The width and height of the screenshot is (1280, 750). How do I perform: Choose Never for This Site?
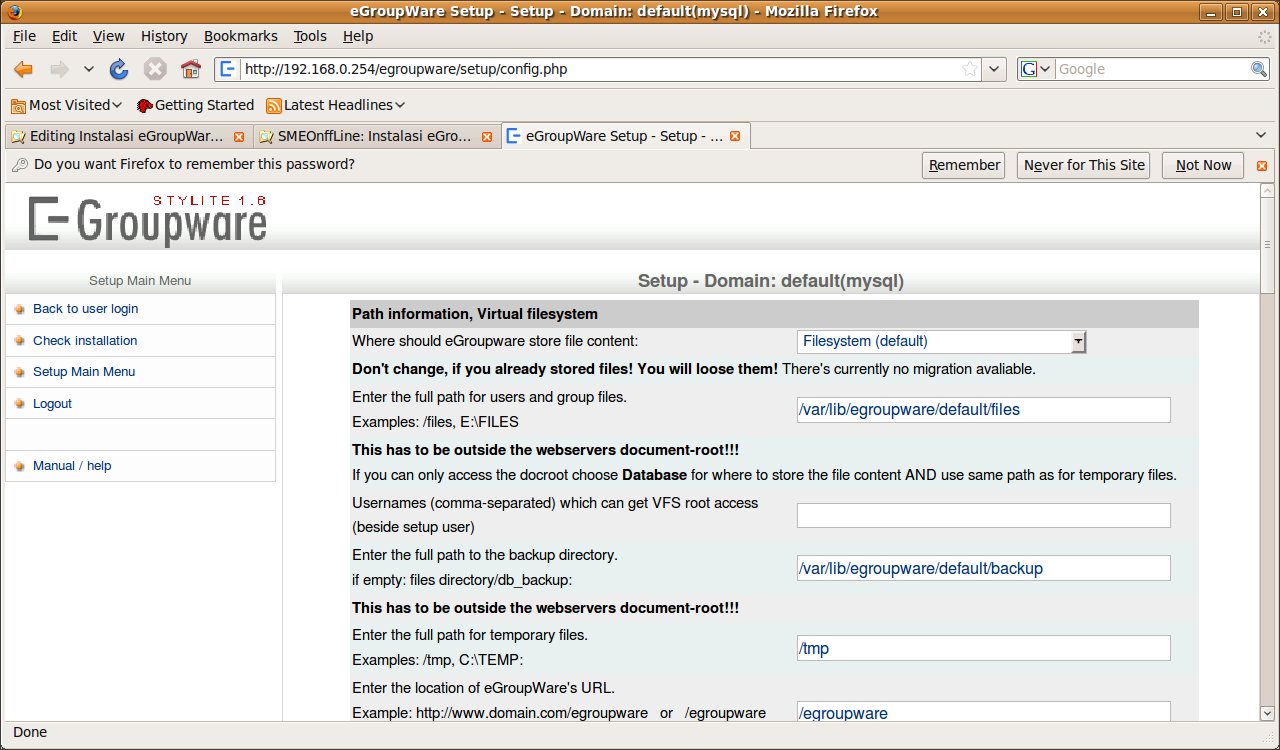[x=1084, y=165]
